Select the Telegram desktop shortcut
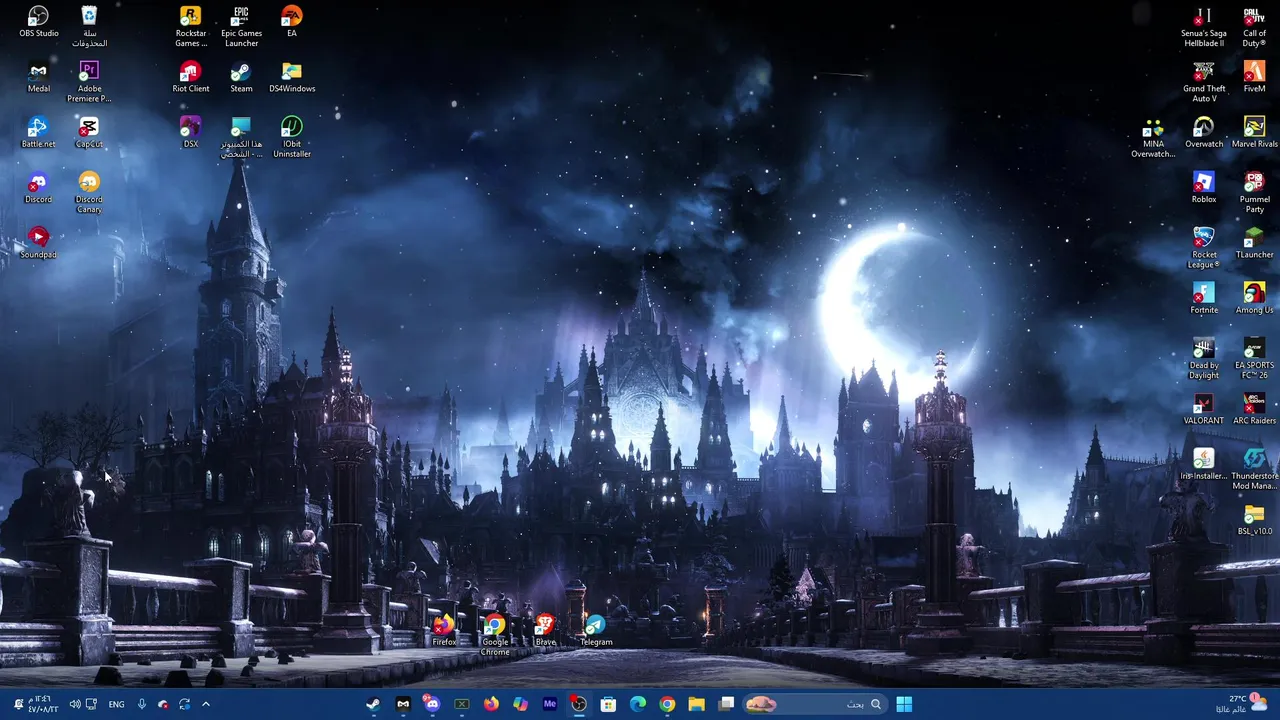 click(x=595, y=631)
